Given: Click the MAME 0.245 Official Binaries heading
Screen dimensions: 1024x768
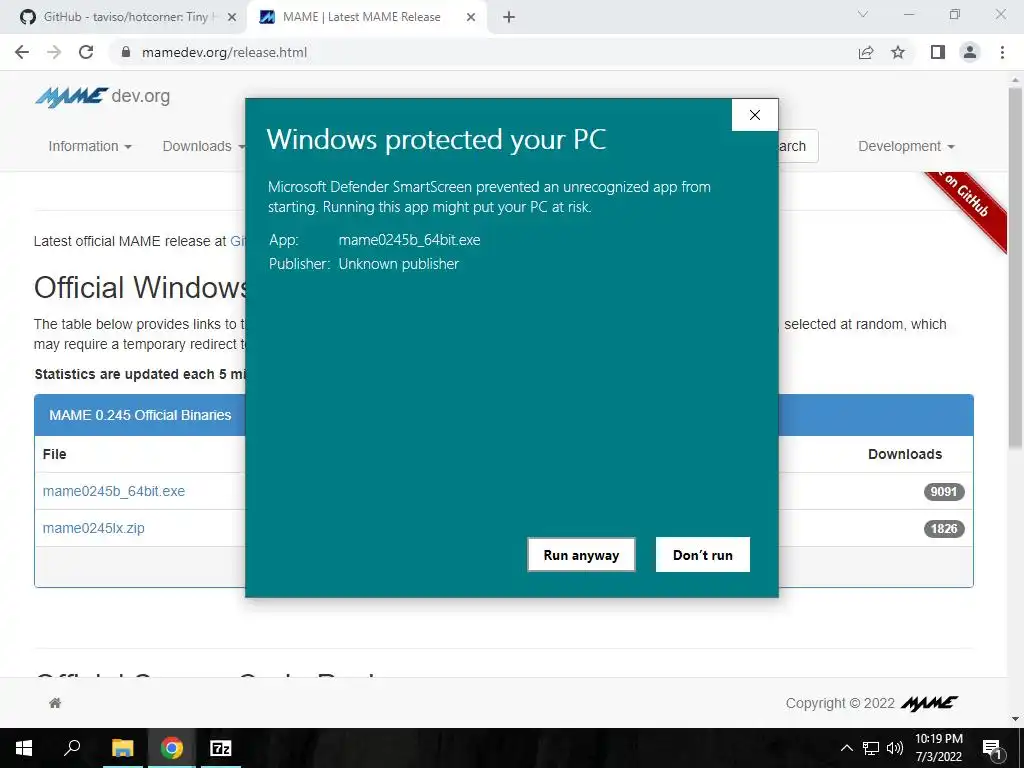Looking at the screenshot, I should pyautogui.click(x=140, y=415).
